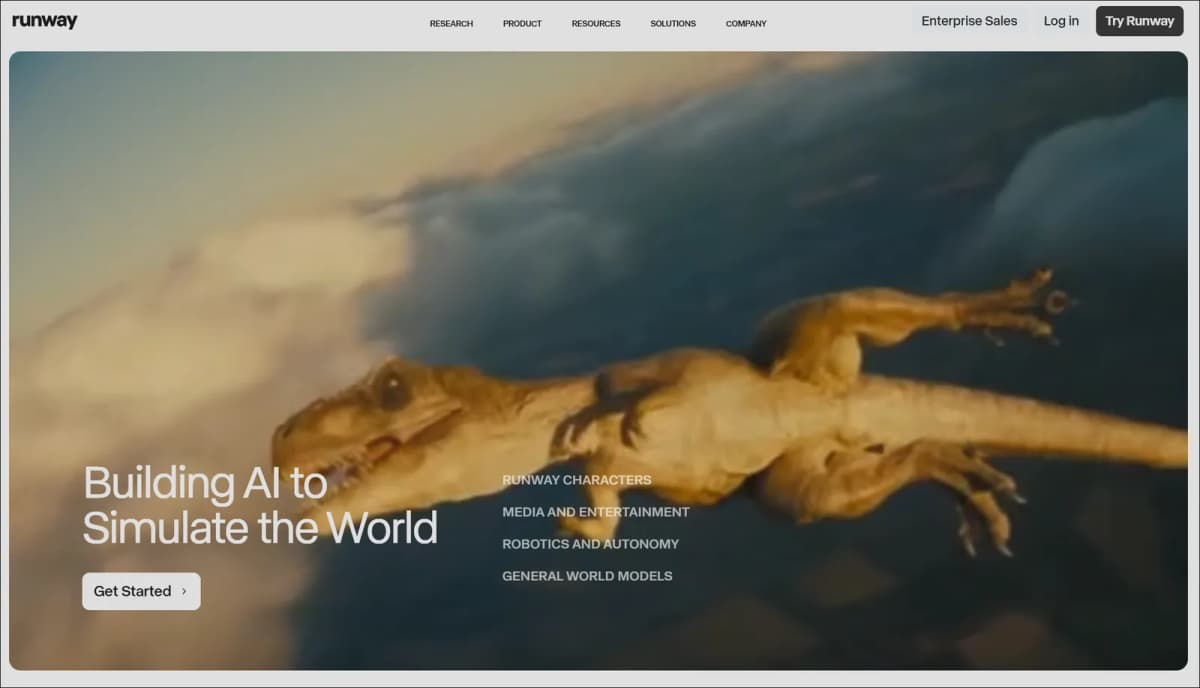Click the Get Started button label
This screenshot has height=688, width=1200.
(132, 591)
